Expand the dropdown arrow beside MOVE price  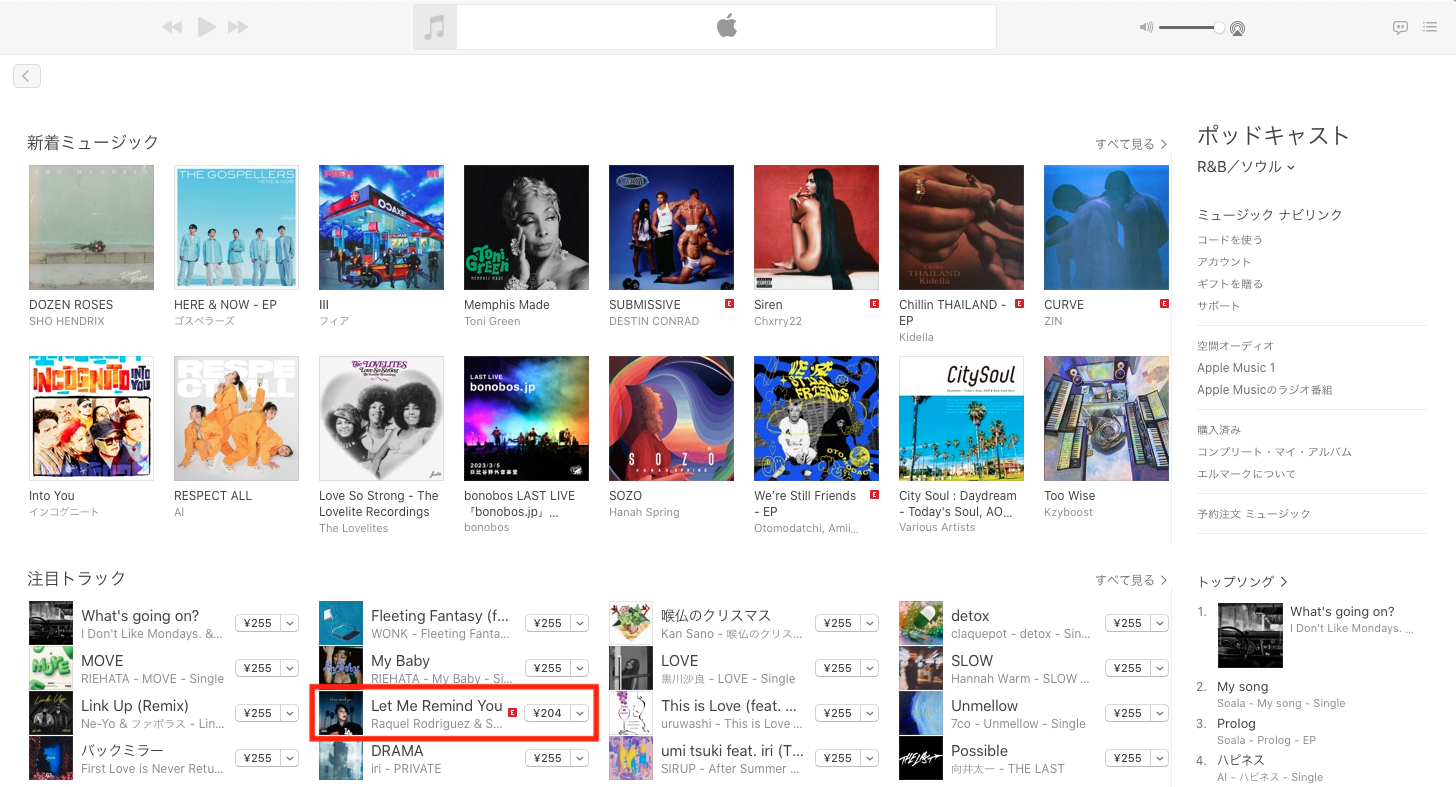point(290,668)
